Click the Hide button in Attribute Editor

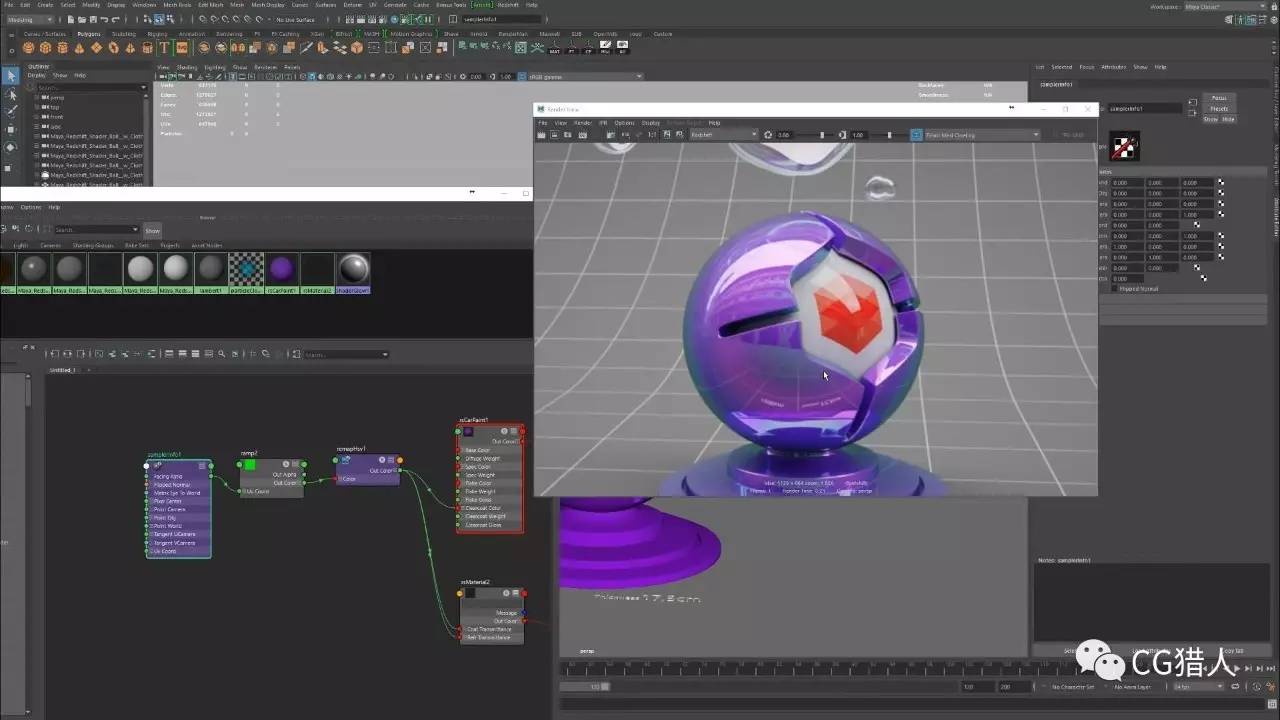point(1228,119)
